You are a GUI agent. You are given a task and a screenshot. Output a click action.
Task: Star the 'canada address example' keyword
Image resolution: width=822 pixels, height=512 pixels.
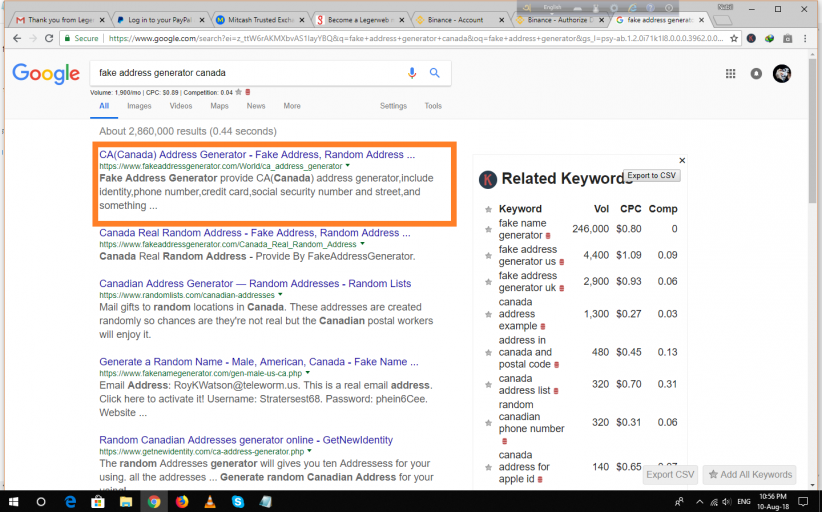[488, 314]
